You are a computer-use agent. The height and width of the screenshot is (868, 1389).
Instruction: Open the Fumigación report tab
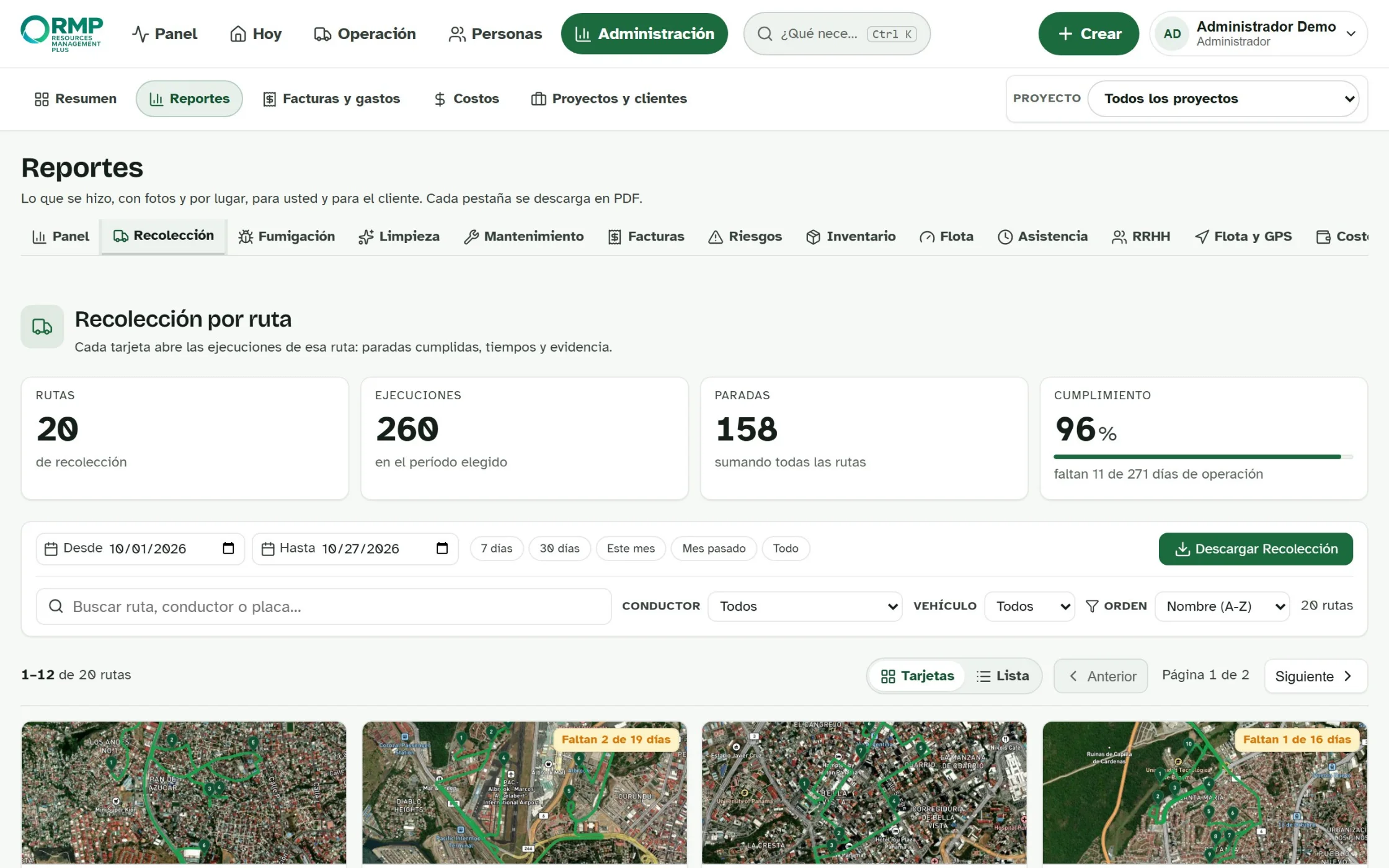[x=286, y=236]
